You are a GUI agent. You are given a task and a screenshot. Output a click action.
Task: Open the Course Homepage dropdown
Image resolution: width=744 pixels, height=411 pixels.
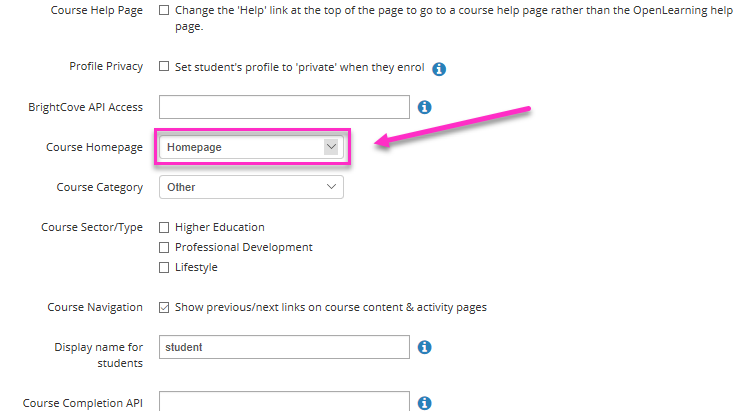(x=251, y=147)
